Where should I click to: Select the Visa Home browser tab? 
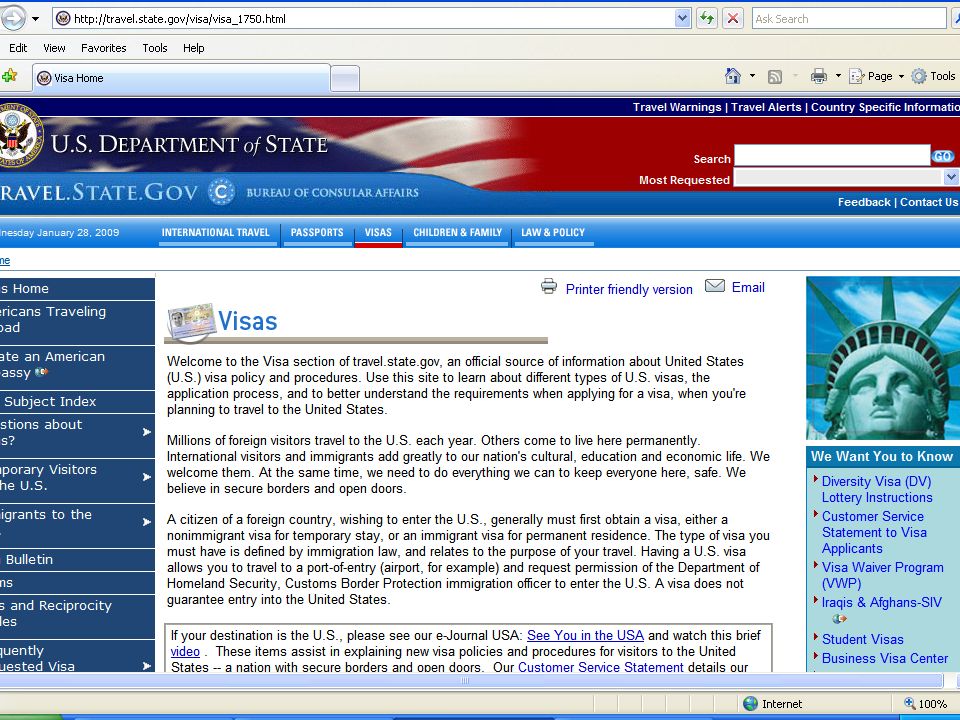[181, 78]
